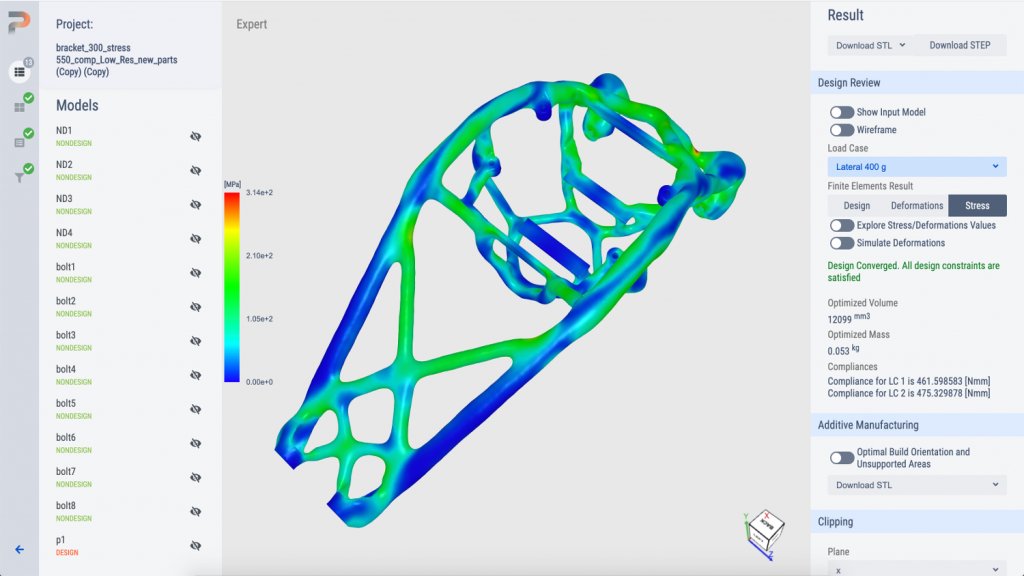Image resolution: width=1024 pixels, height=576 pixels.
Task: Open the grid step icon with green check
Action: coord(20,106)
